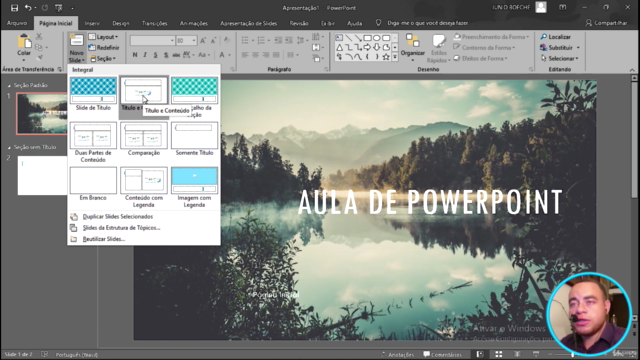This screenshot has height=360, width=640.
Task: Open Estilos Rápidos quick styles
Action: [x=438, y=49]
